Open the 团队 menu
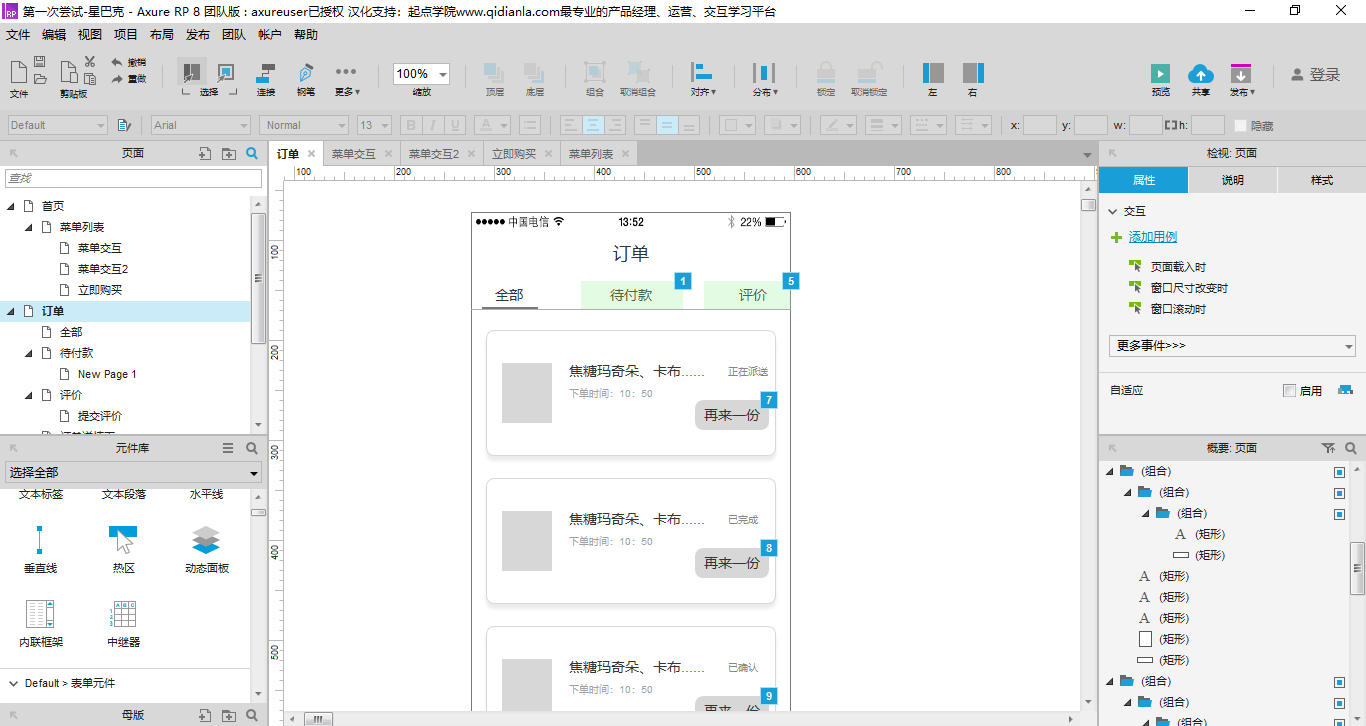 coord(233,33)
